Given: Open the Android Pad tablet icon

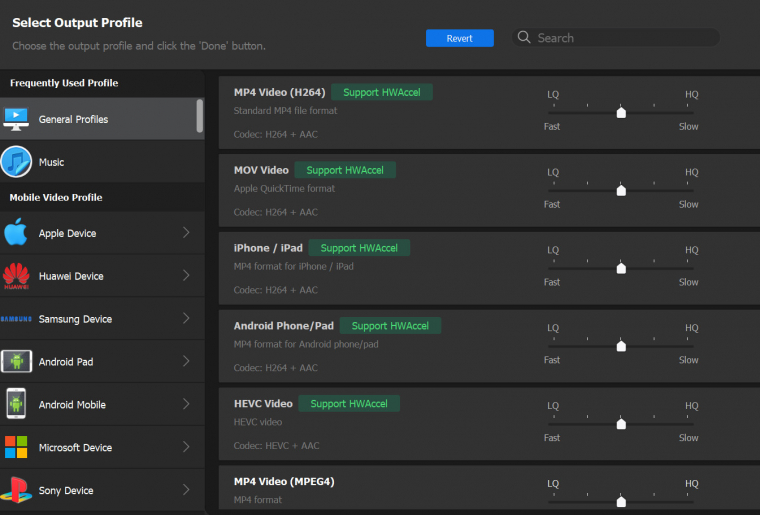Looking at the screenshot, I should 16,361.
